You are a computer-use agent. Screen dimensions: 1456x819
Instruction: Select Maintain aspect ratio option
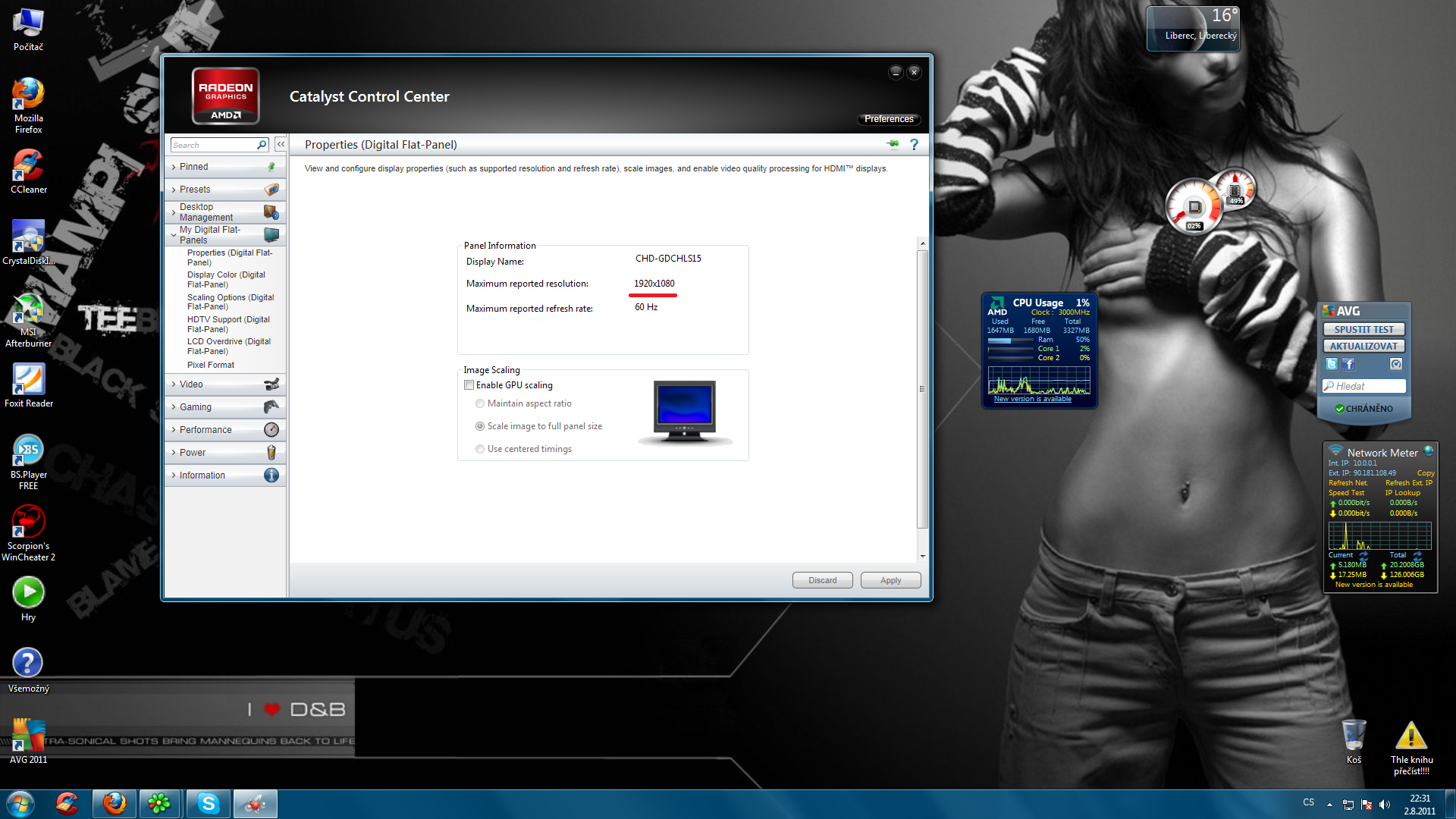click(x=480, y=403)
